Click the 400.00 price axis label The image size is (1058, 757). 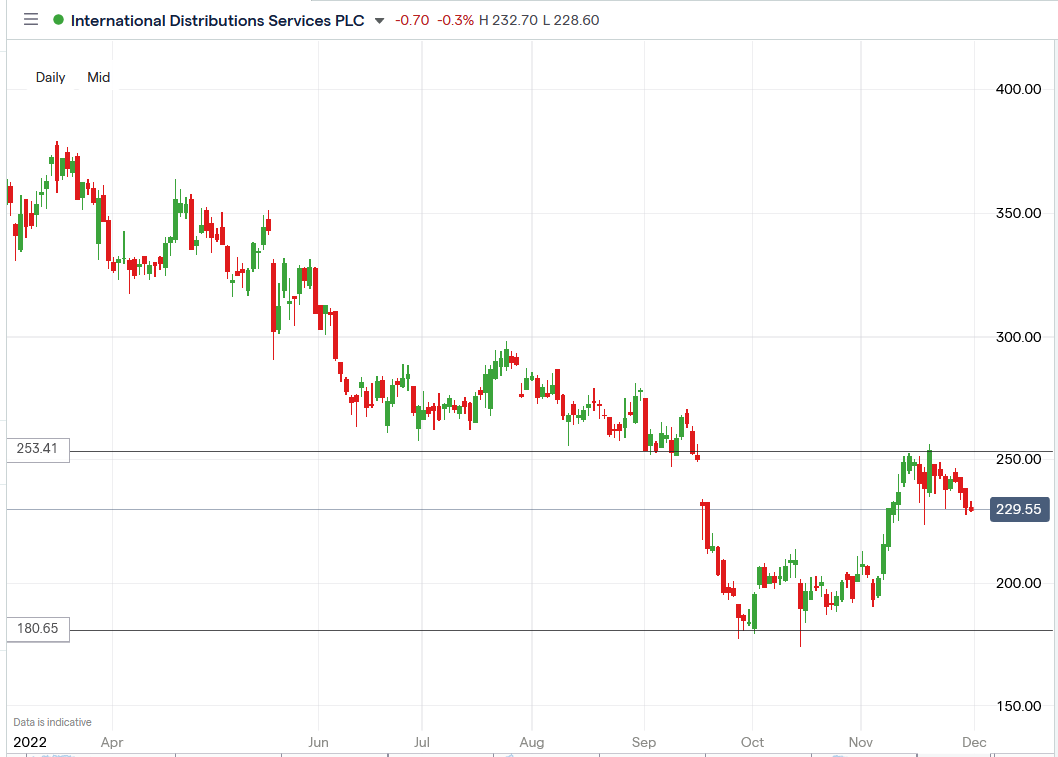pos(1018,89)
